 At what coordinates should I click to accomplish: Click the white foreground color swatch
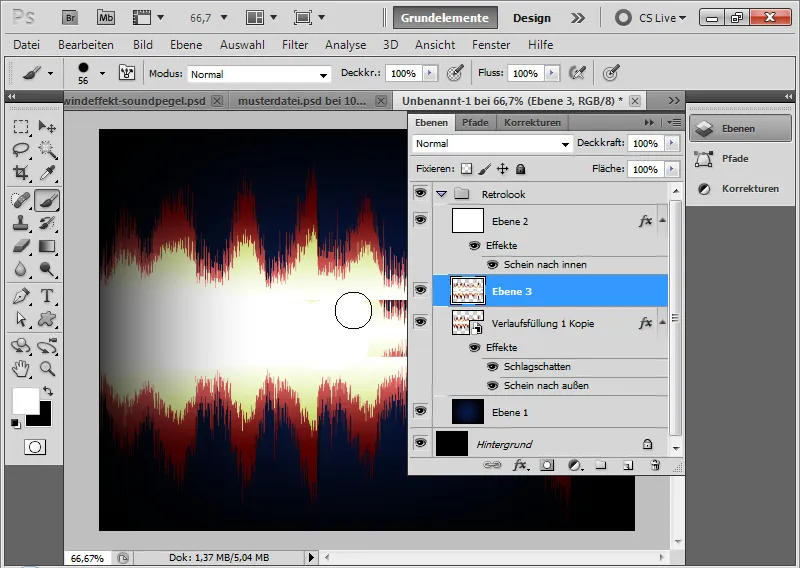(25, 401)
